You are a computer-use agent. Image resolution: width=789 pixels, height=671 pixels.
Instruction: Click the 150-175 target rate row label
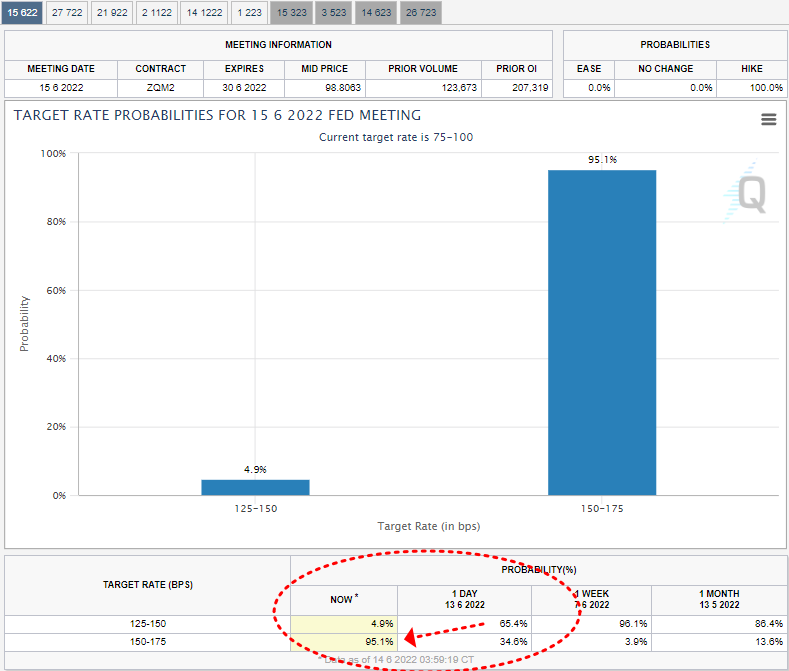(147, 642)
